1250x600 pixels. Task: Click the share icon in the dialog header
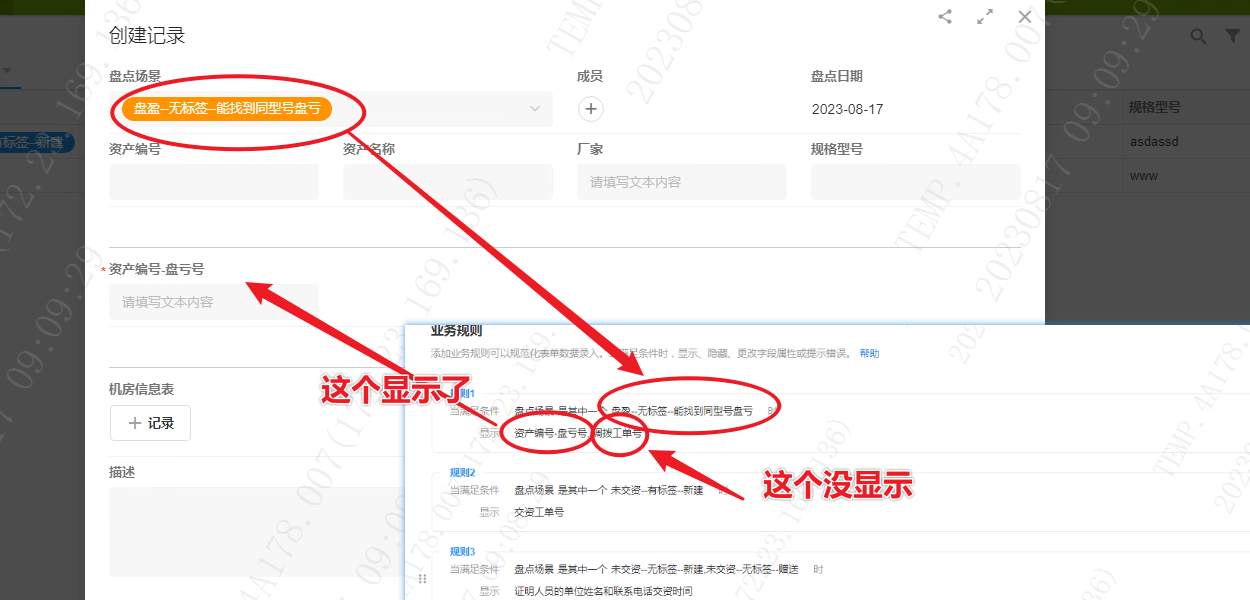(945, 16)
